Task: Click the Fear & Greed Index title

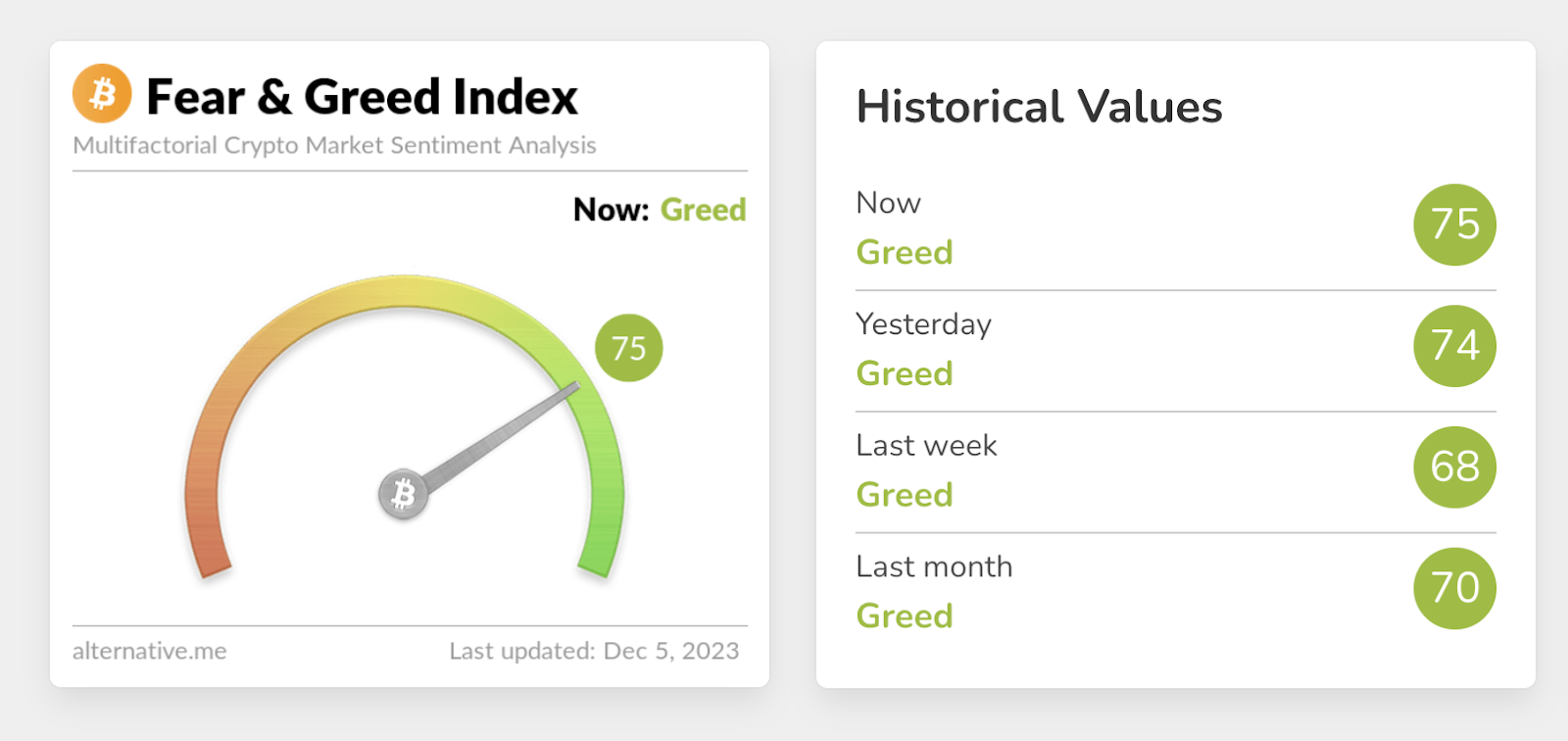Action: 362,97
